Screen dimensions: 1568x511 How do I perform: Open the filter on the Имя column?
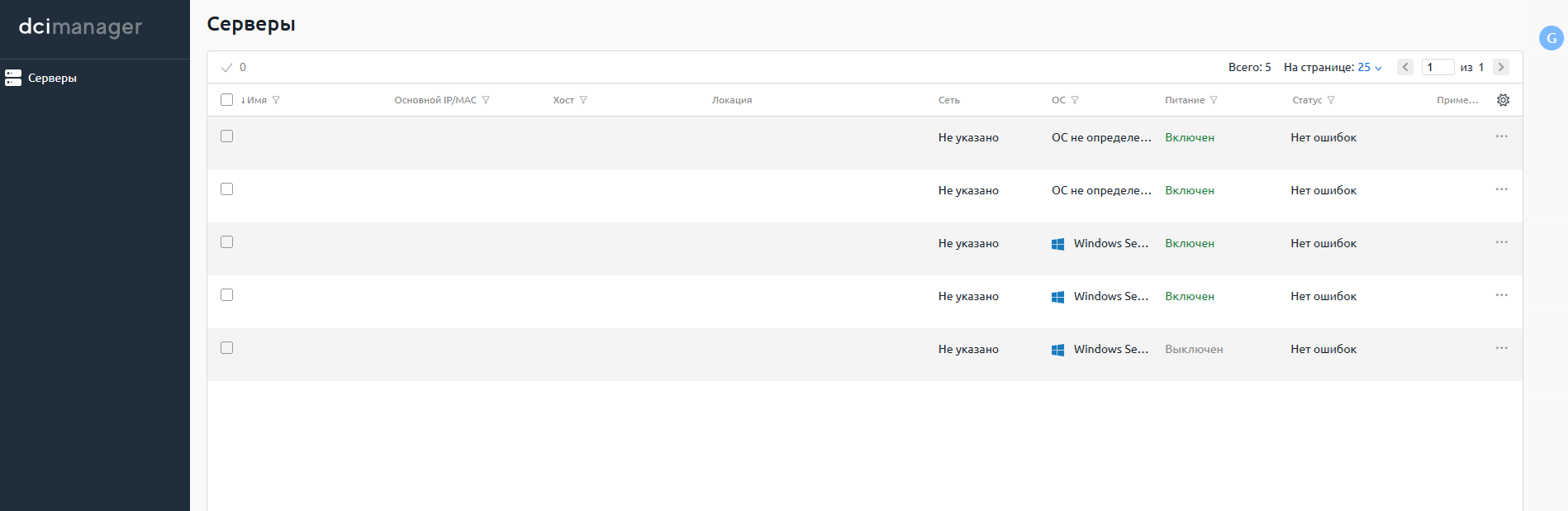tap(276, 100)
